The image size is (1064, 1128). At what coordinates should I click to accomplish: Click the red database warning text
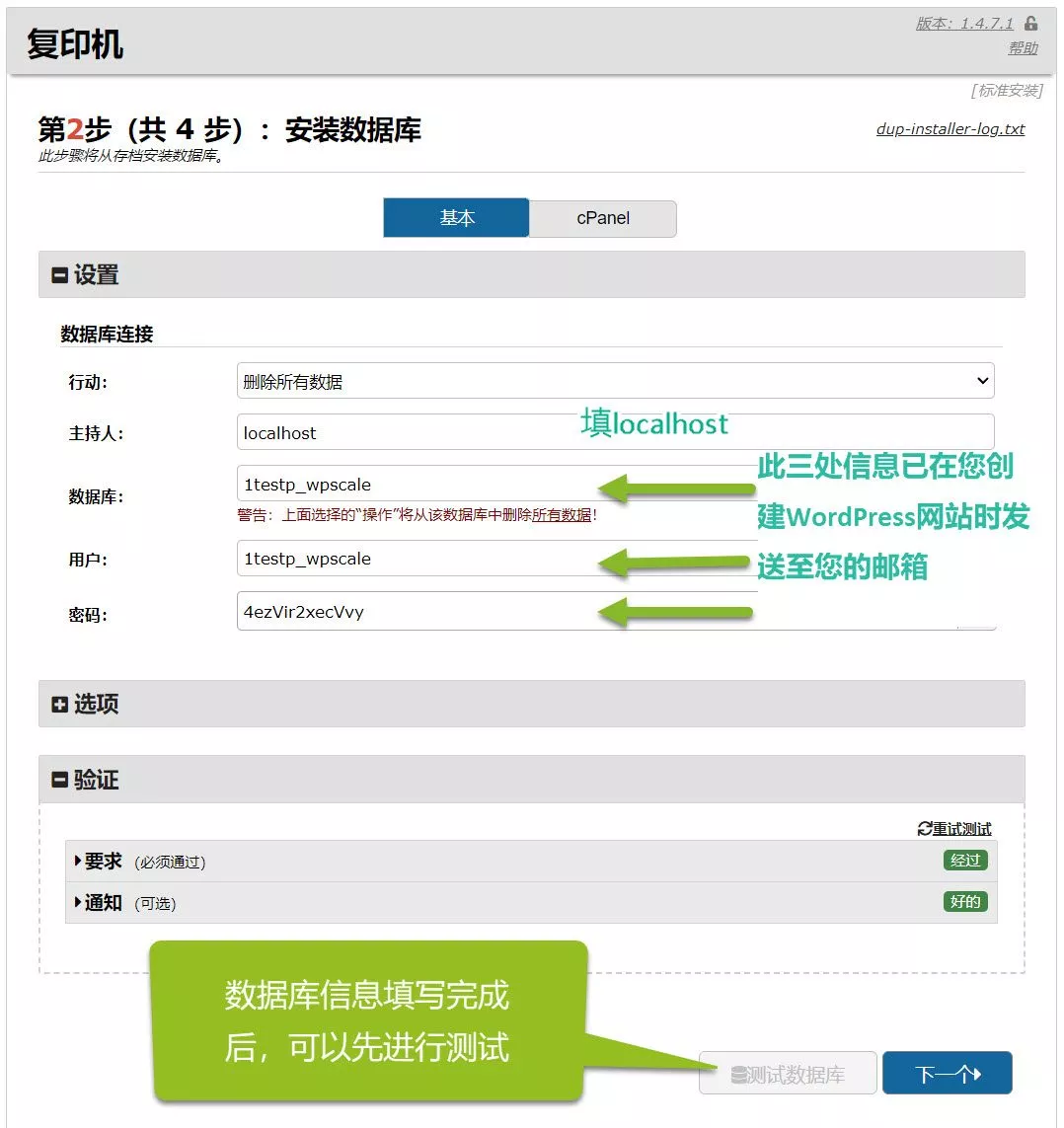418,515
